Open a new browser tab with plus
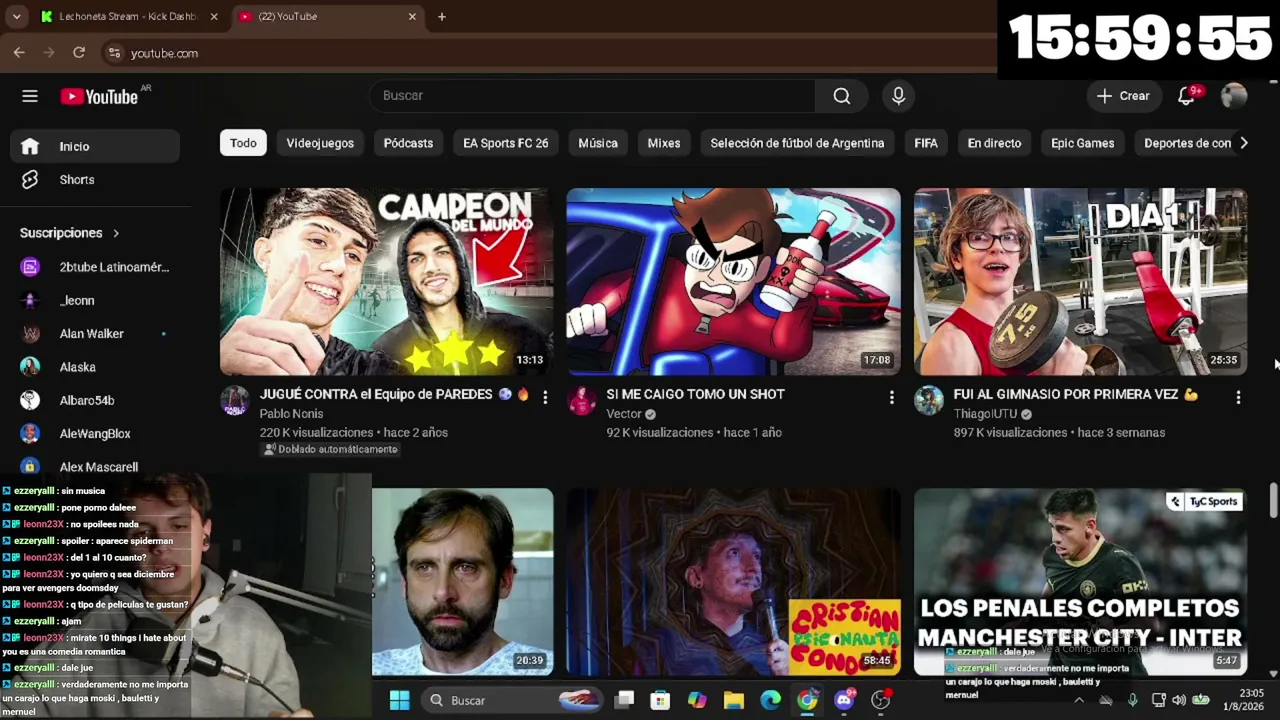Image resolution: width=1280 pixels, height=720 pixels. (x=442, y=17)
